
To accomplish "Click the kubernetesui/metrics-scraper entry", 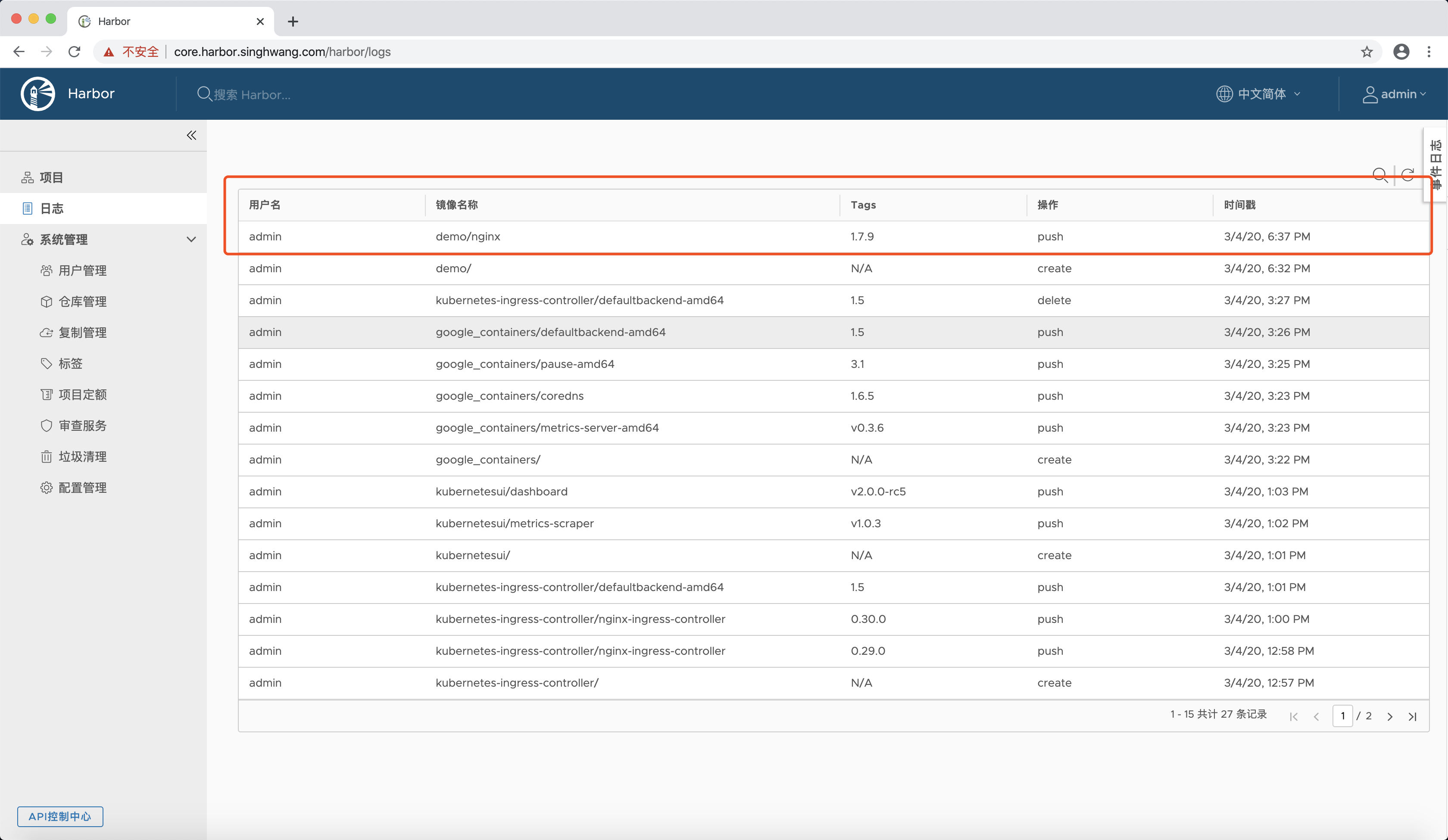I will tap(514, 523).
